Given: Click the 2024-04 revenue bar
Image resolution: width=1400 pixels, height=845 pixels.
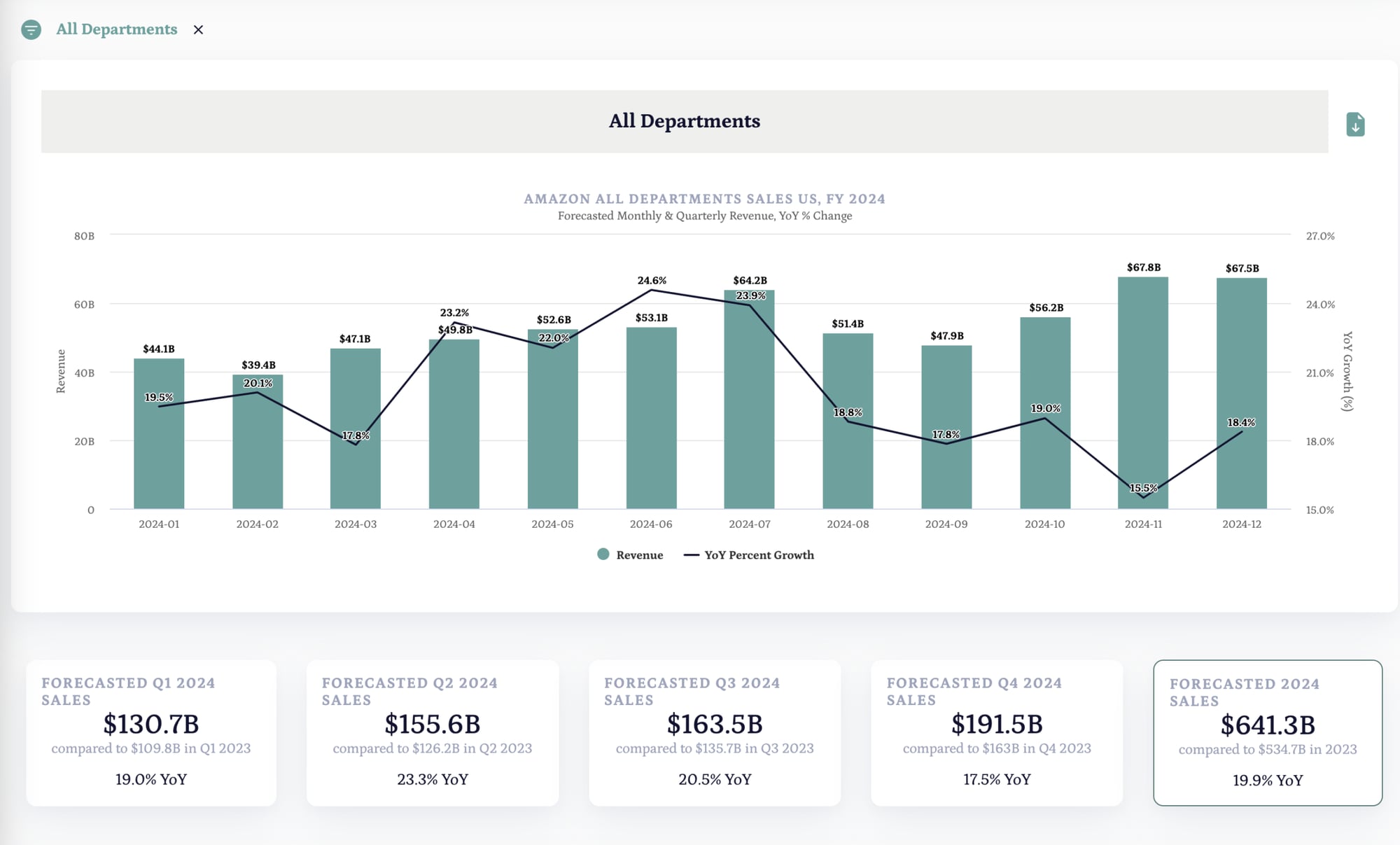Looking at the screenshot, I should 454,424.
